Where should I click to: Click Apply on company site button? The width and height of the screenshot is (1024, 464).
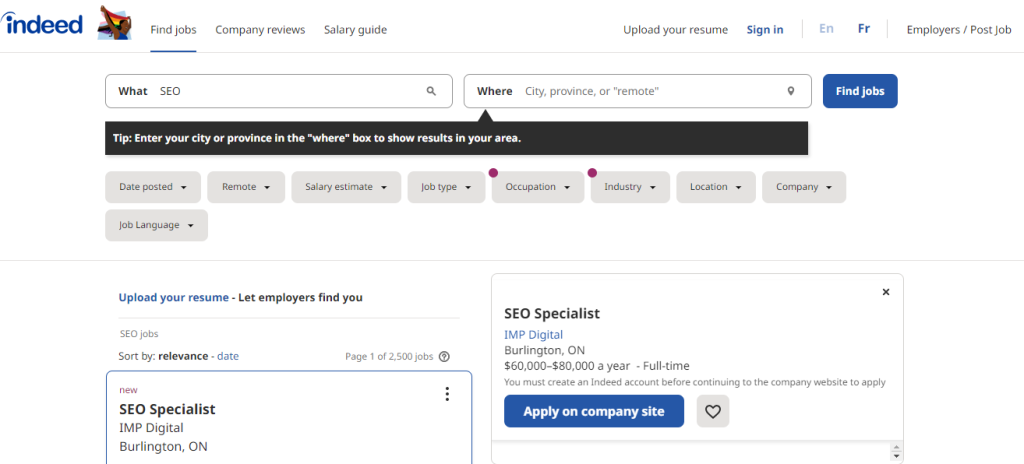click(594, 411)
